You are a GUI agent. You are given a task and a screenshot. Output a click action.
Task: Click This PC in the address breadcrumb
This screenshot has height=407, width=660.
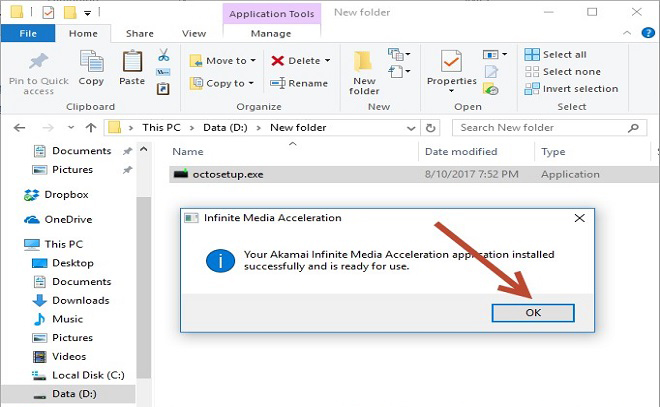[161, 128]
